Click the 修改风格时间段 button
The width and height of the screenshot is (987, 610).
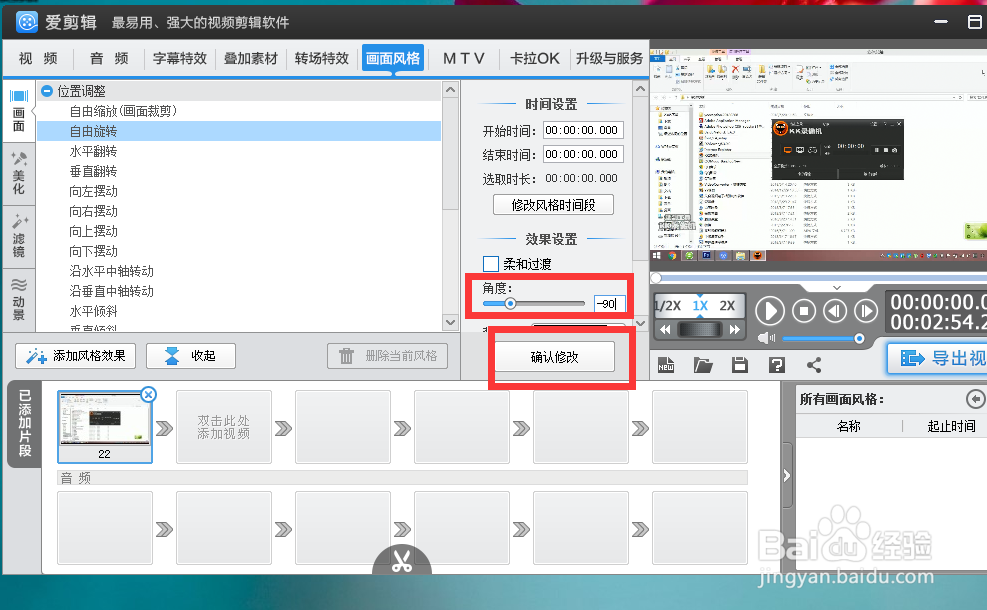point(553,205)
